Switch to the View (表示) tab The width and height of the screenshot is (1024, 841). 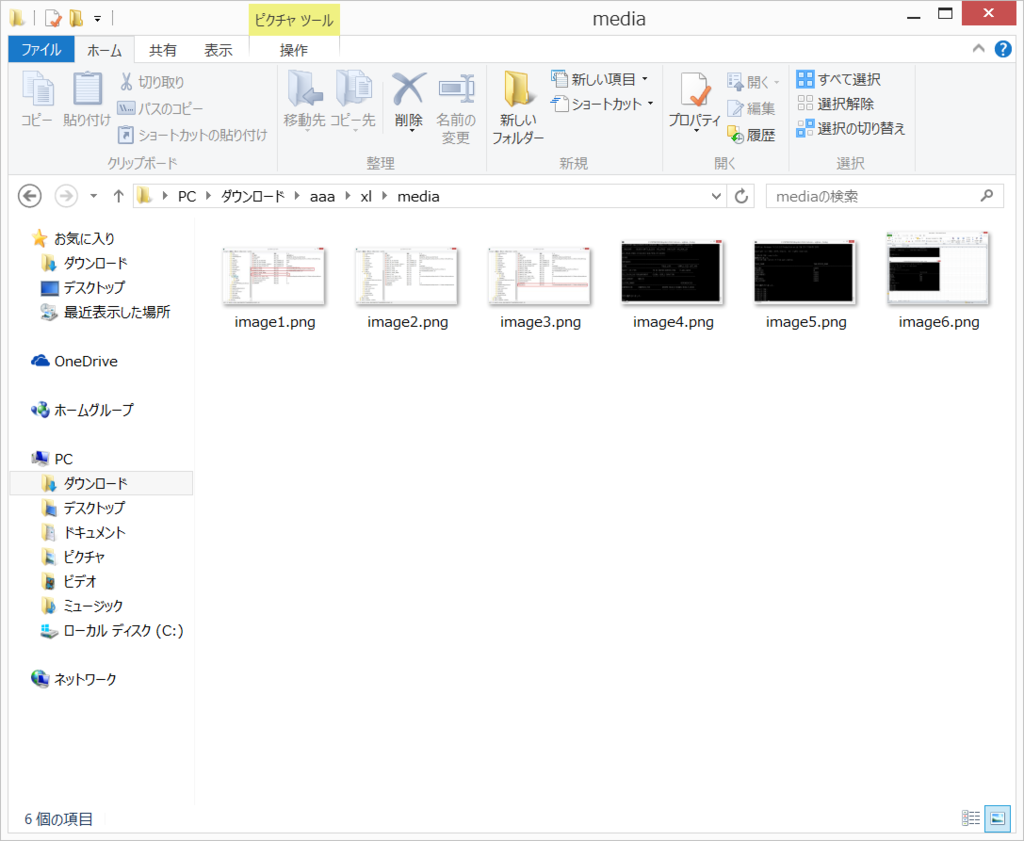[x=218, y=50]
